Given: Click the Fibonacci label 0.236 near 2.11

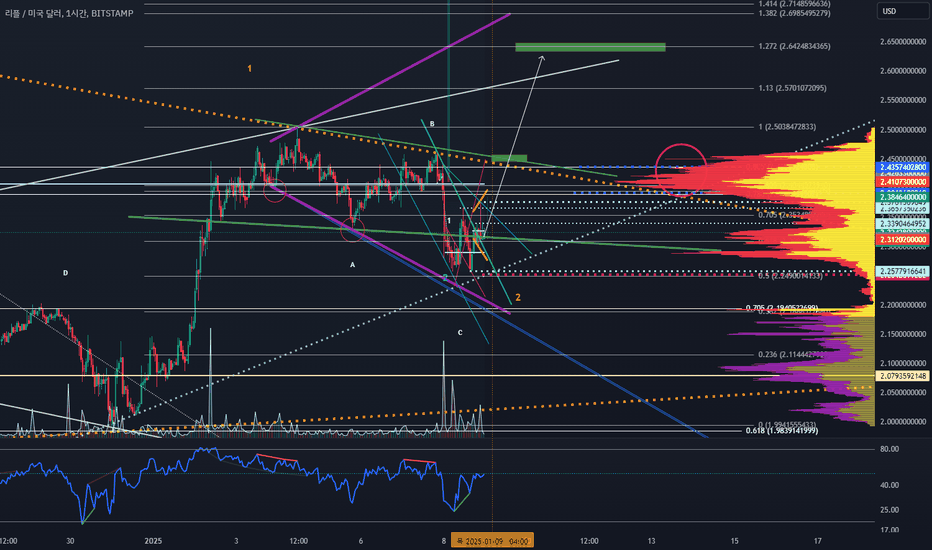Looking at the screenshot, I should pos(791,354).
